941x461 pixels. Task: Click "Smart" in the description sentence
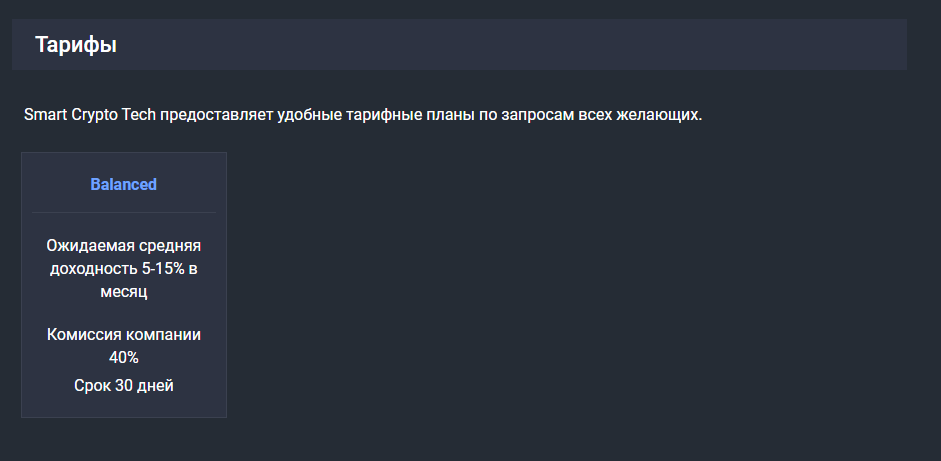(x=45, y=115)
